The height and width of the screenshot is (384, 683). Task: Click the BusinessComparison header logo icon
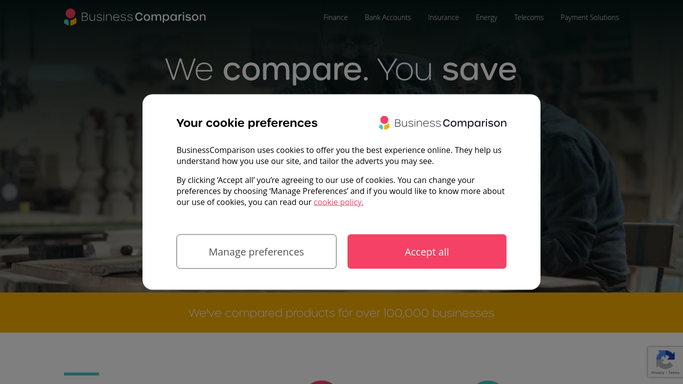(70, 17)
